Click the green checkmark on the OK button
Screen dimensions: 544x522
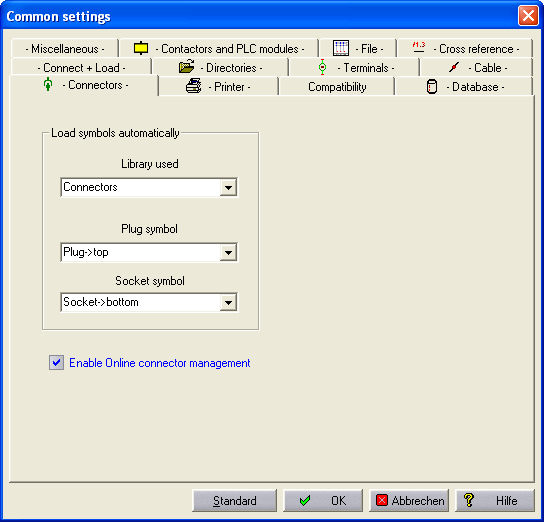[x=305, y=501]
